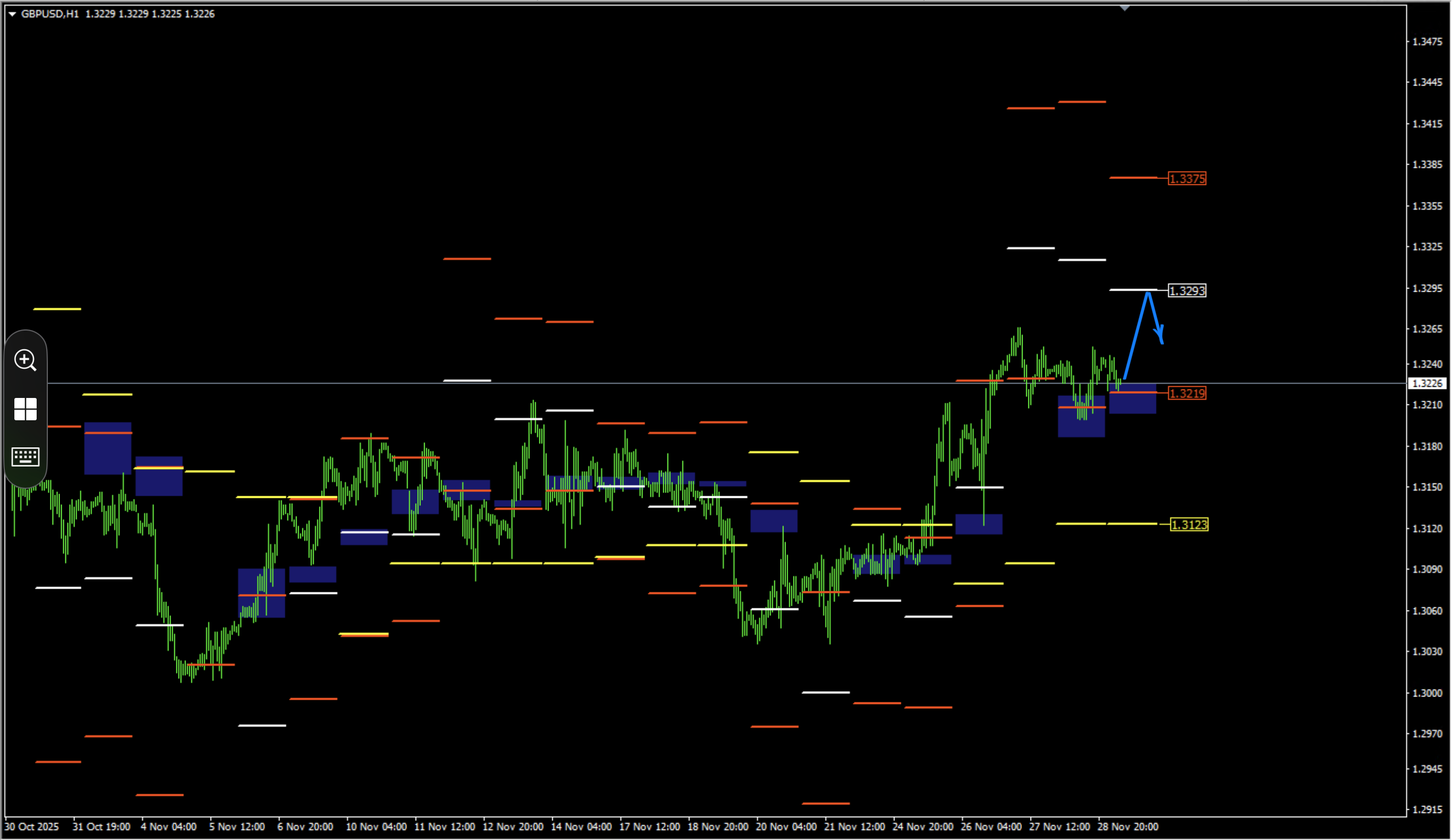The width and height of the screenshot is (1452, 840).
Task: Click the GBPUSD,H1 symbol title text
Action: click(49, 14)
